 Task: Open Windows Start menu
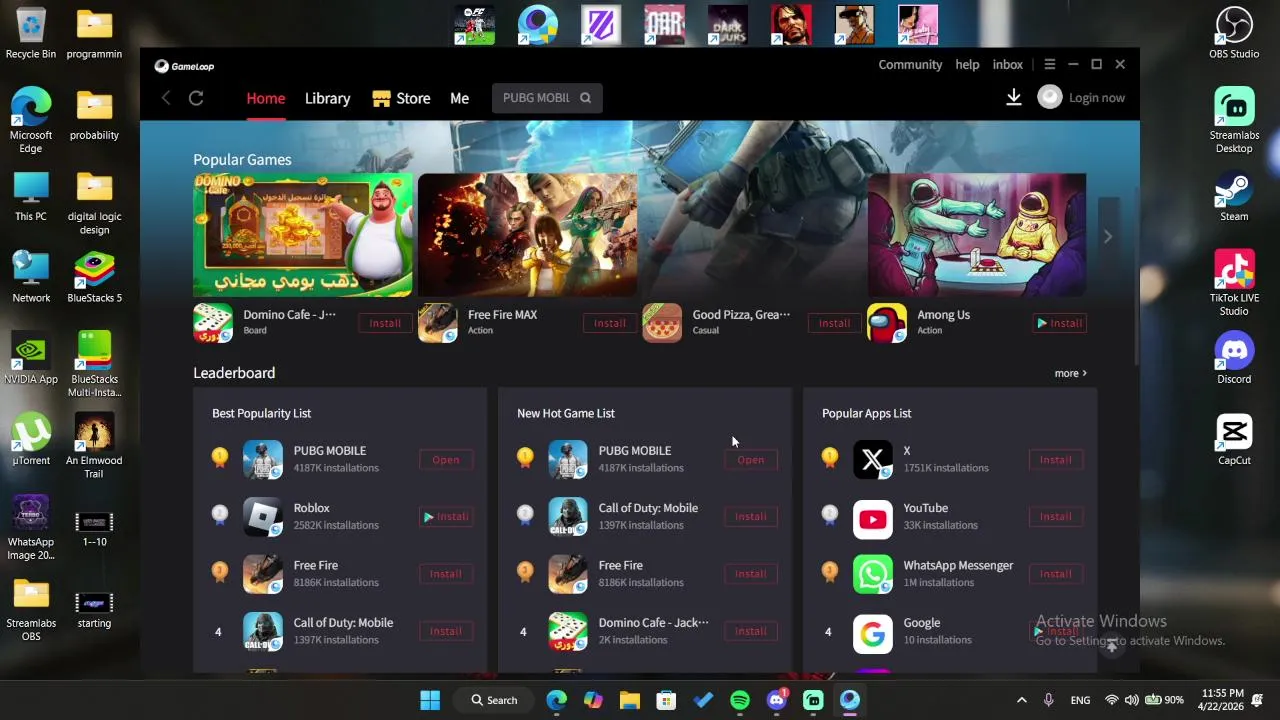(430, 700)
